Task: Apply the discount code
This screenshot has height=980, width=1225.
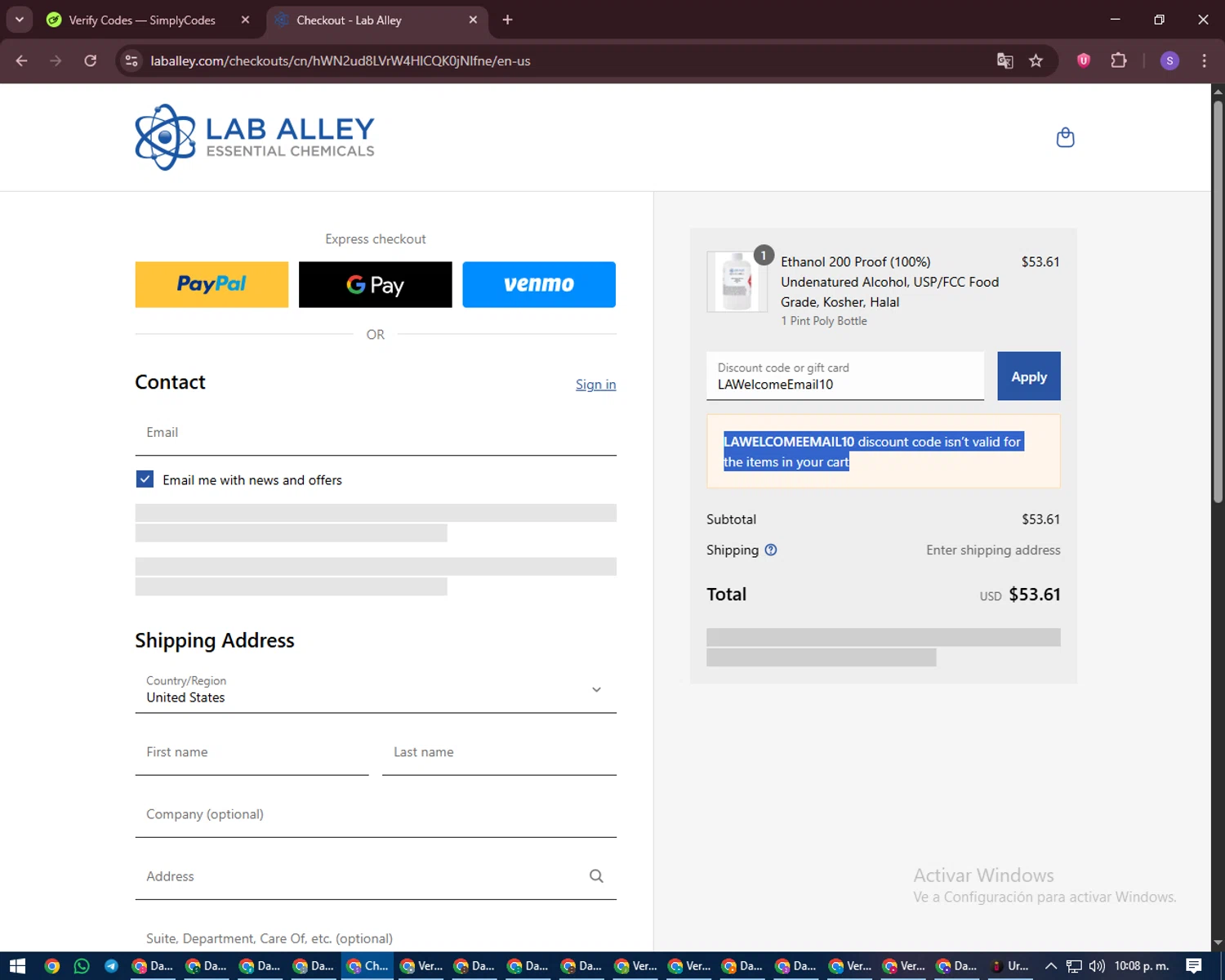Action: (x=1029, y=376)
